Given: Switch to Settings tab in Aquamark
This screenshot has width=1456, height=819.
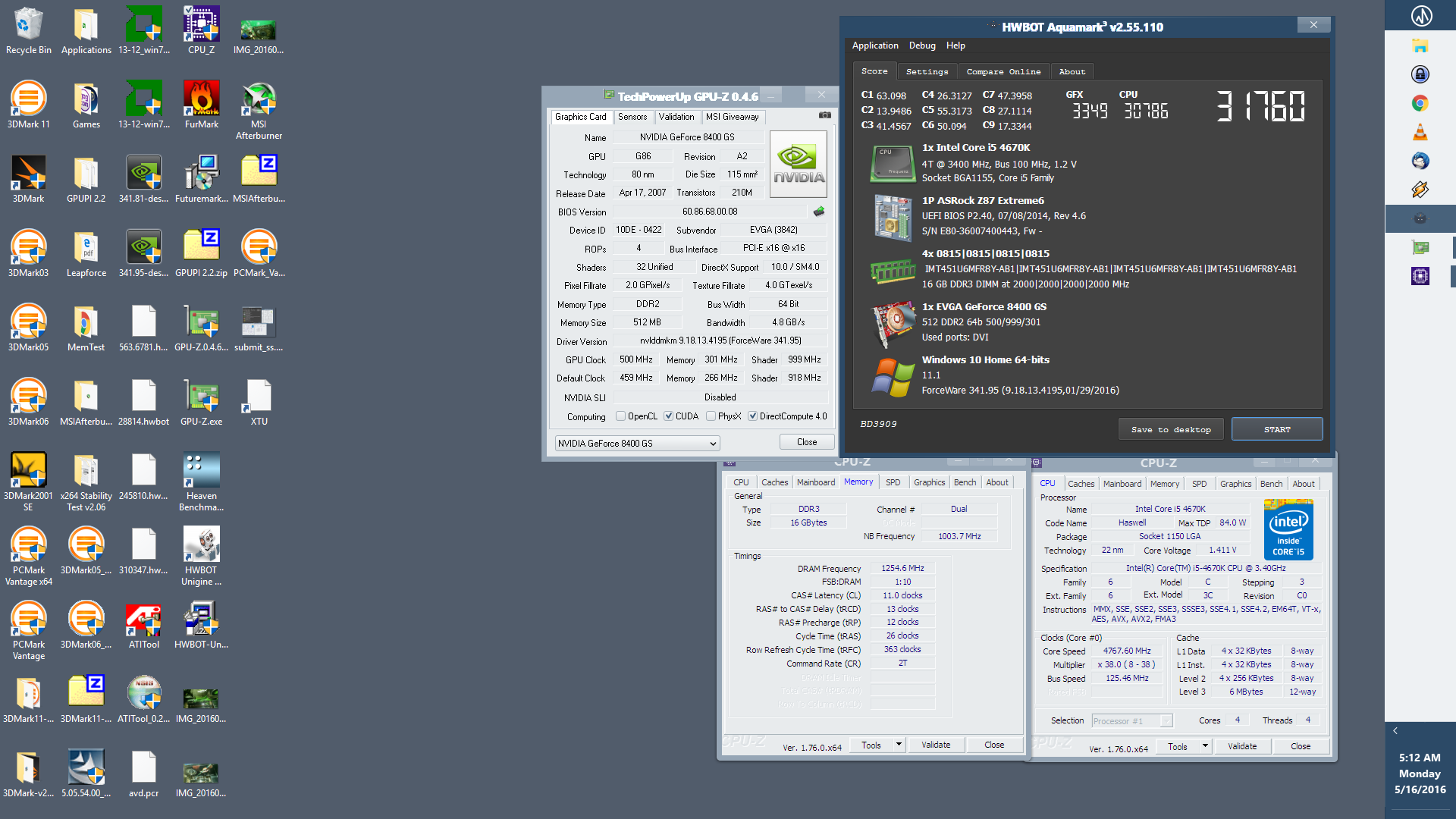Looking at the screenshot, I should (x=927, y=71).
